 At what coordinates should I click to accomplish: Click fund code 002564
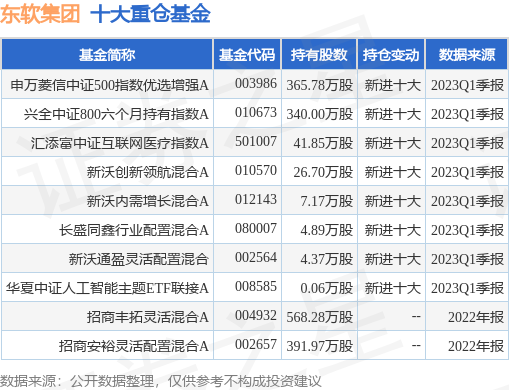[x=256, y=257]
